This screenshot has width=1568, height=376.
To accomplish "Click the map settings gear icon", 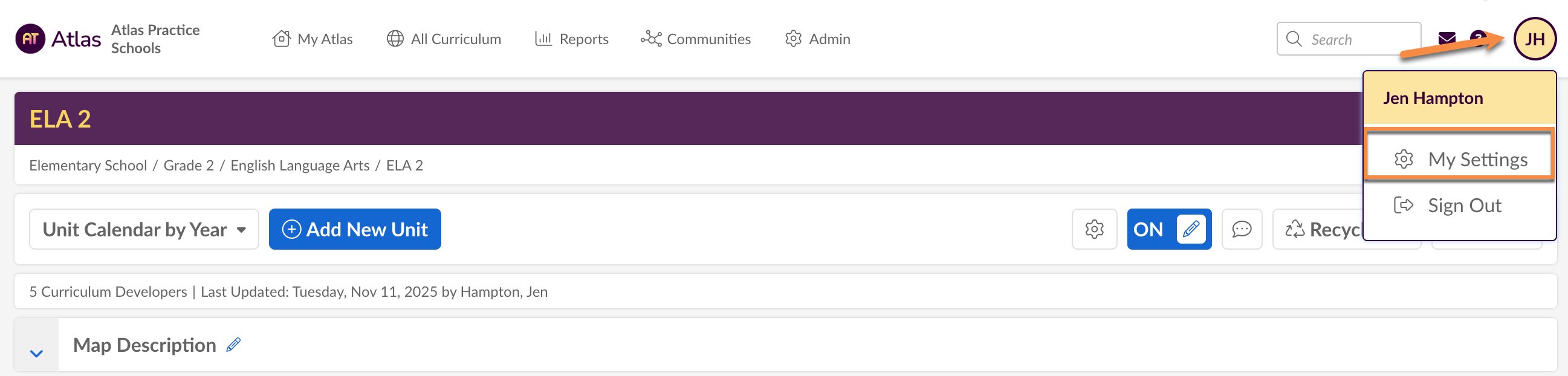I will (x=1094, y=229).
